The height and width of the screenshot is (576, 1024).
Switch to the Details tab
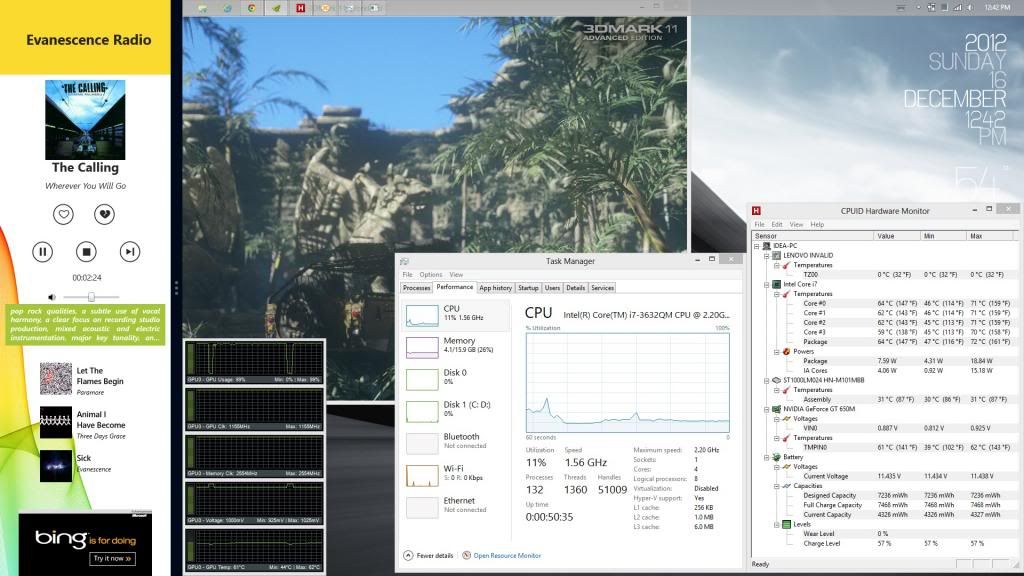(x=575, y=288)
